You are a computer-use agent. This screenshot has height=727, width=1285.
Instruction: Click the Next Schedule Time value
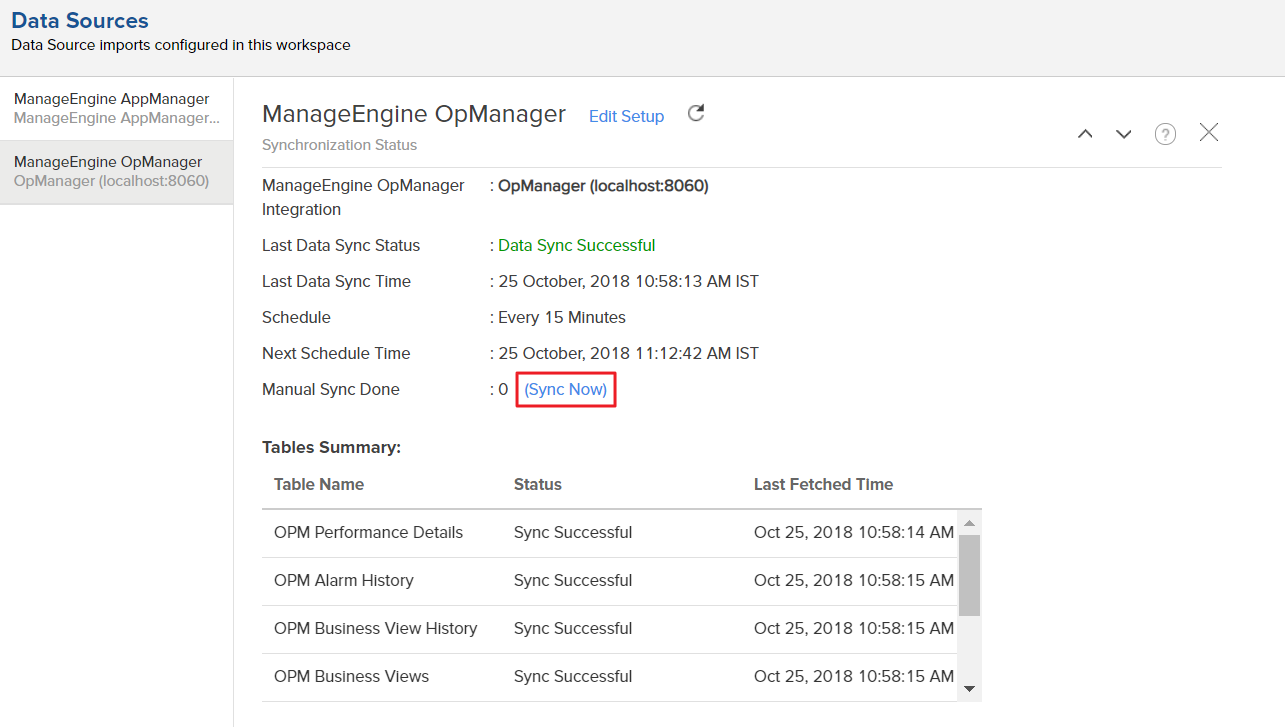tap(628, 353)
